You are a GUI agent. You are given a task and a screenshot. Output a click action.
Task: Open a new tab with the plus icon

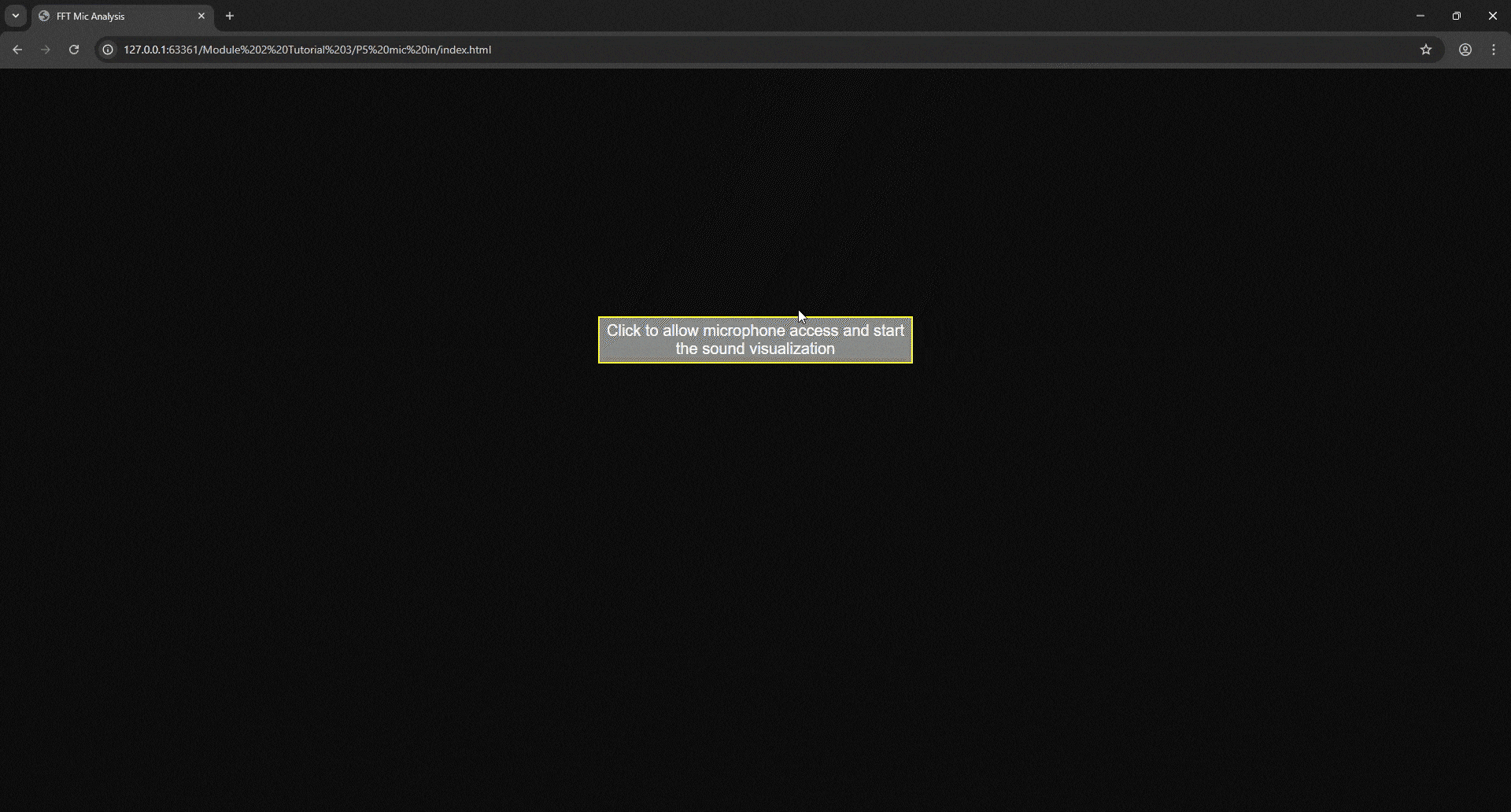[x=229, y=16]
